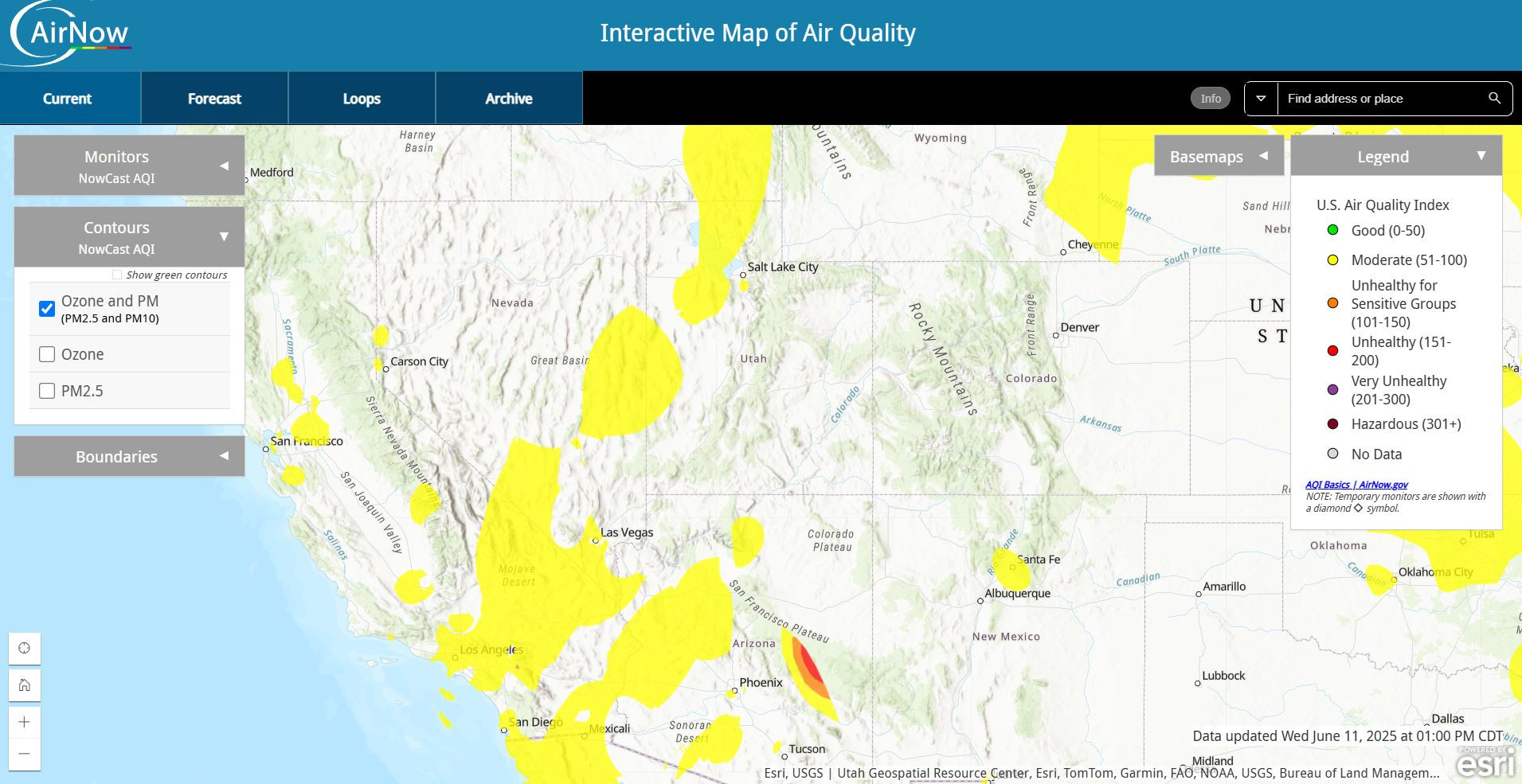Open search source dropdown arrow
Image resolution: width=1522 pixels, height=784 pixels.
point(1261,99)
